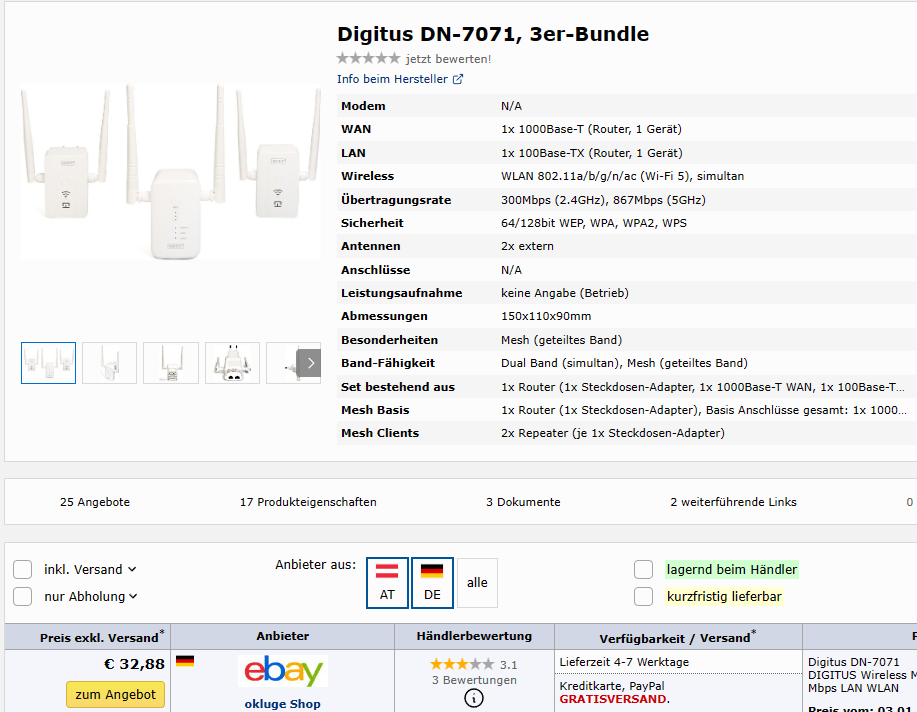Image resolution: width=917 pixels, height=712 pixels.
Task: Click the star rating jetzt bewerten
Action: click(368, 59)
